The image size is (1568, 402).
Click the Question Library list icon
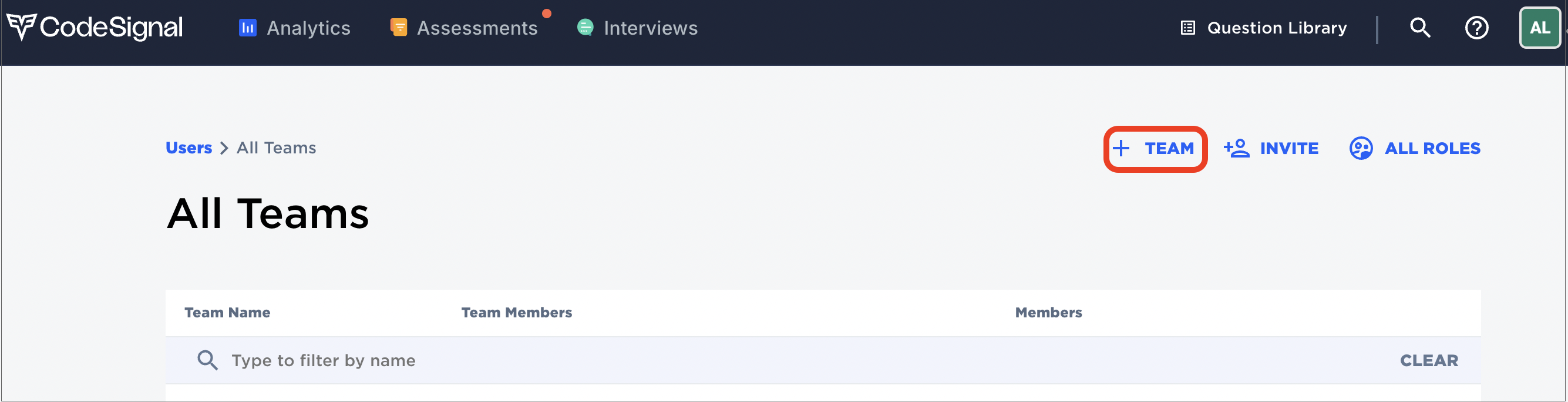click(1187, 28)
